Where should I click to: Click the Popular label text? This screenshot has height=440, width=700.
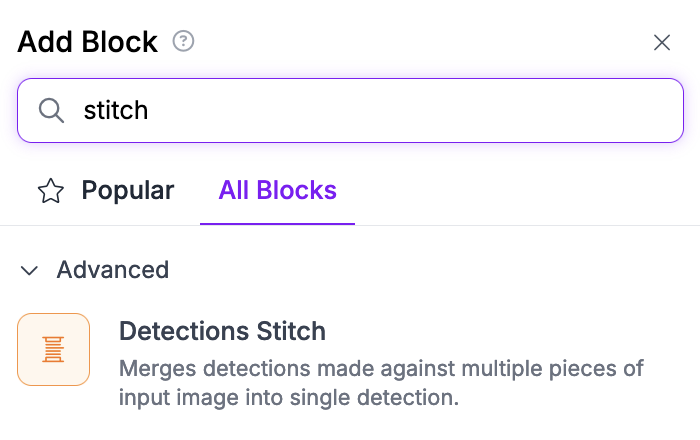[128, 191]
